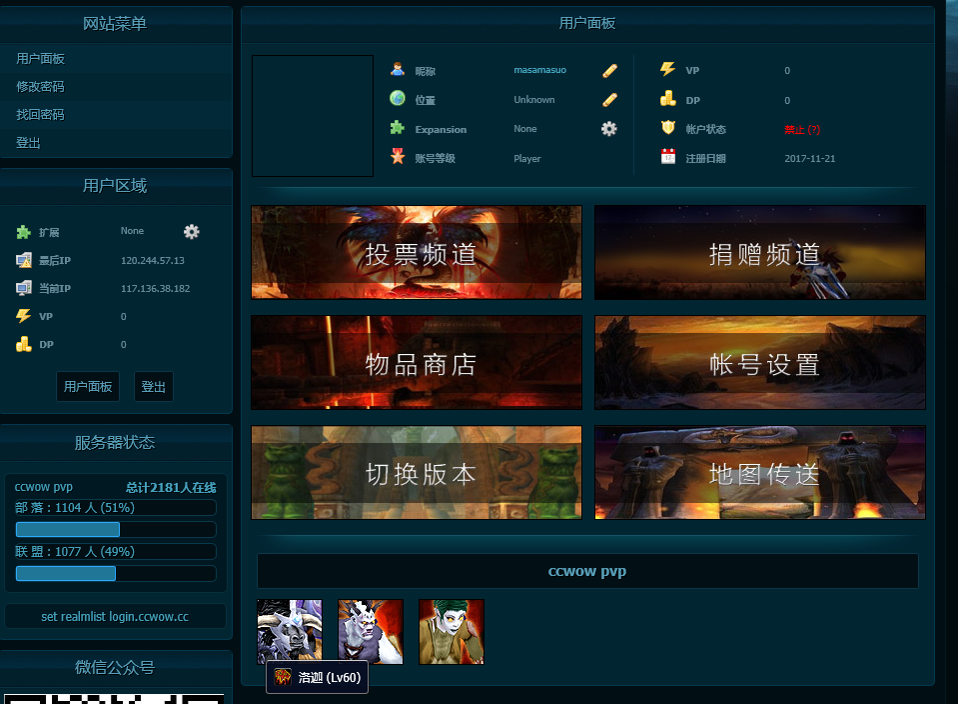Open the 物品商店 item shop banner
958x704 pixels.
416,362
